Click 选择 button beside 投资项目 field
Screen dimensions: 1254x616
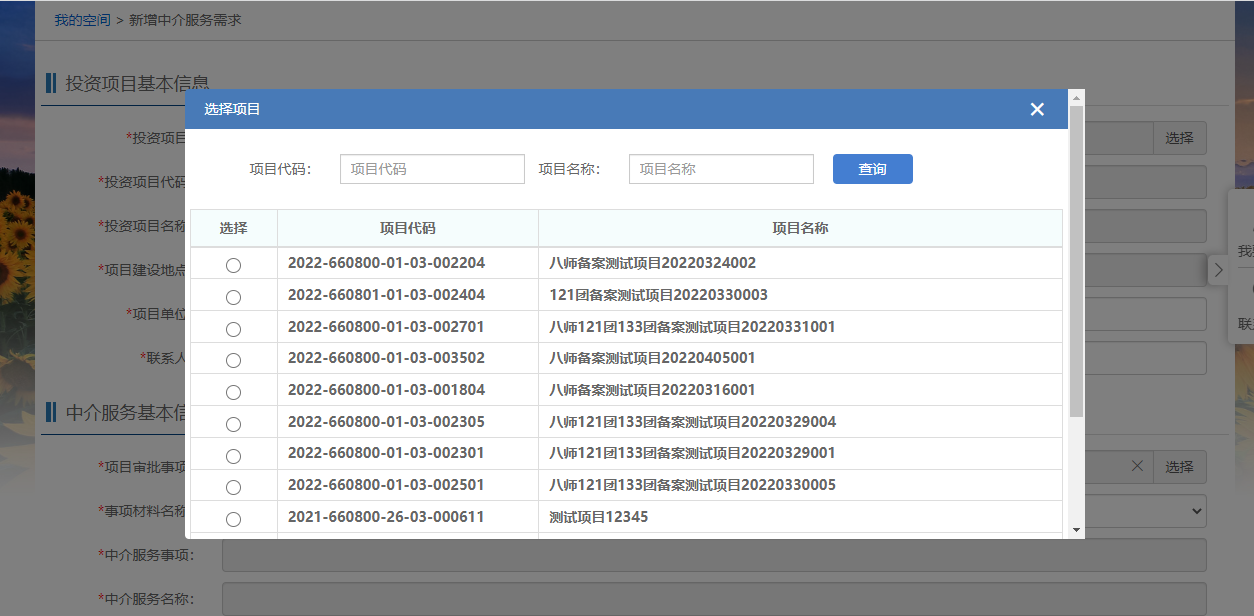pos(1179,138)
